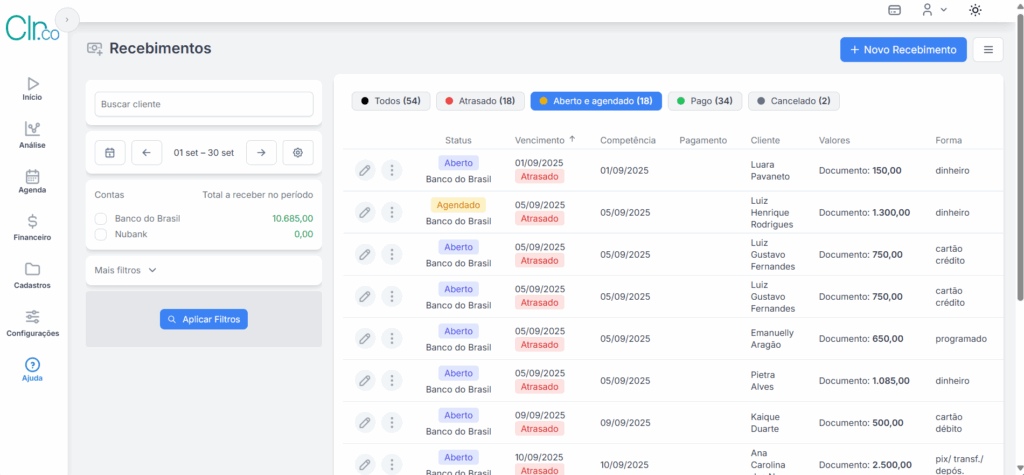Open the Análise chart icon

tap(32, 129)
